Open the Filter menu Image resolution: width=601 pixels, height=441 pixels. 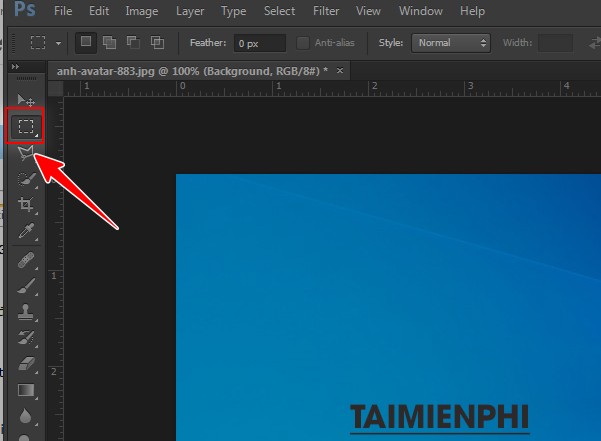tap(326, 11)
